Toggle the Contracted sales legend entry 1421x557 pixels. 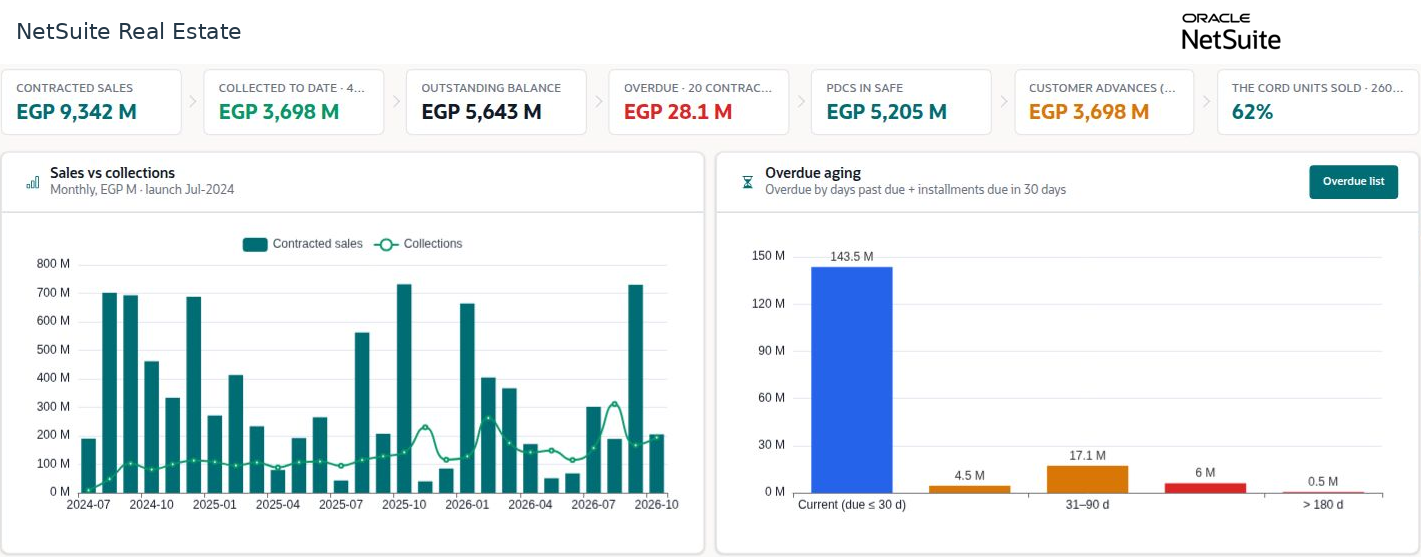[303, 244]
